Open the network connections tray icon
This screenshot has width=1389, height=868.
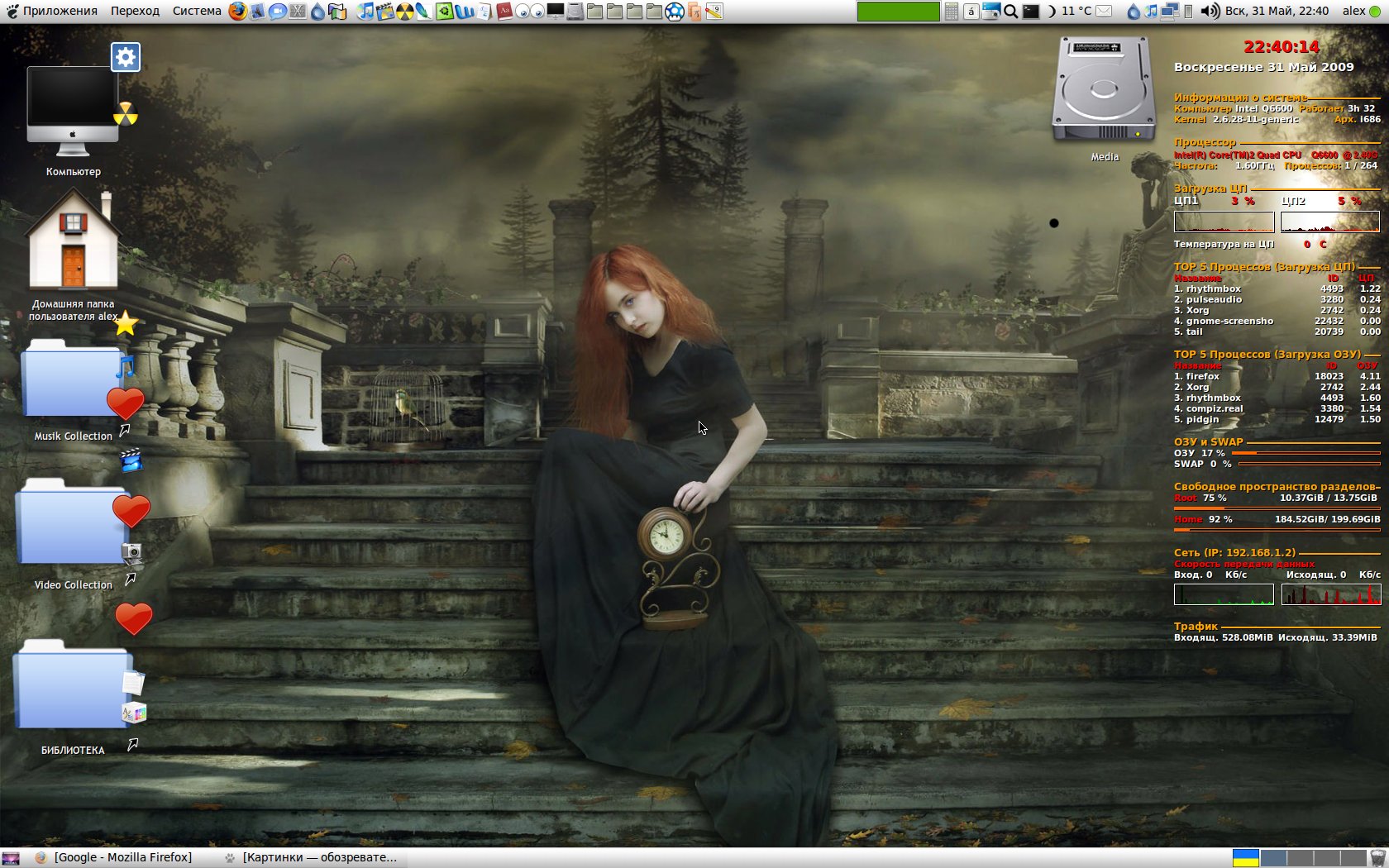point(1170,12)
